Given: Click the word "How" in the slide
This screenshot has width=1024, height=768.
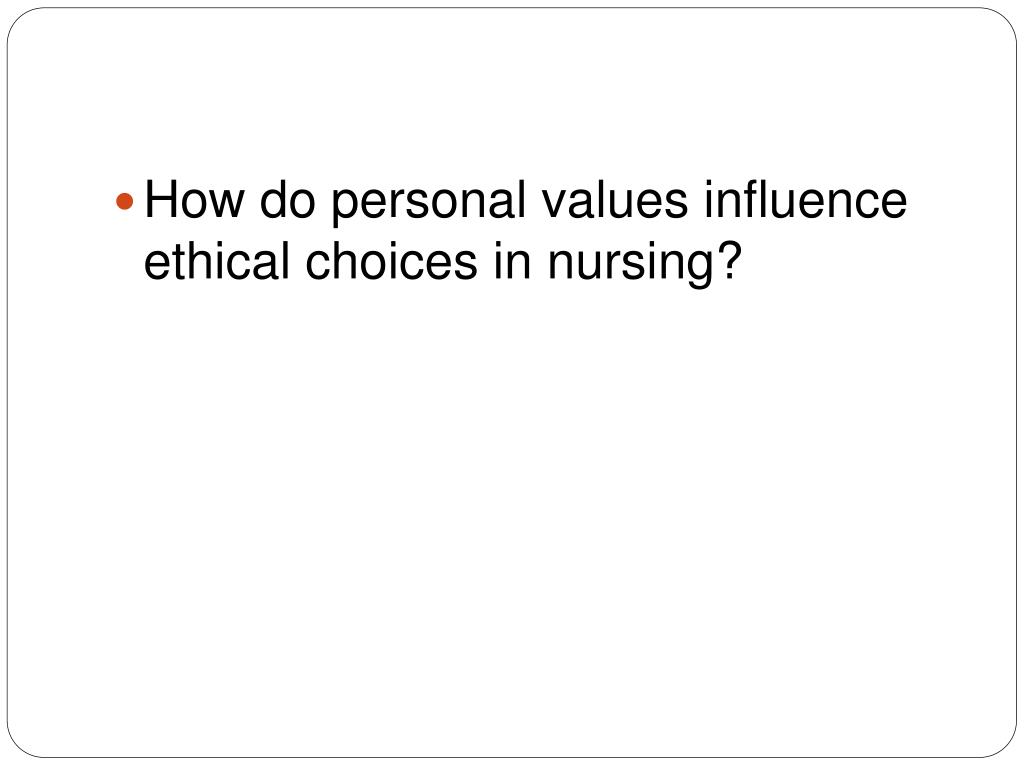Looking at the screenshot, I should pyautogui.click(x=193, y=199).
